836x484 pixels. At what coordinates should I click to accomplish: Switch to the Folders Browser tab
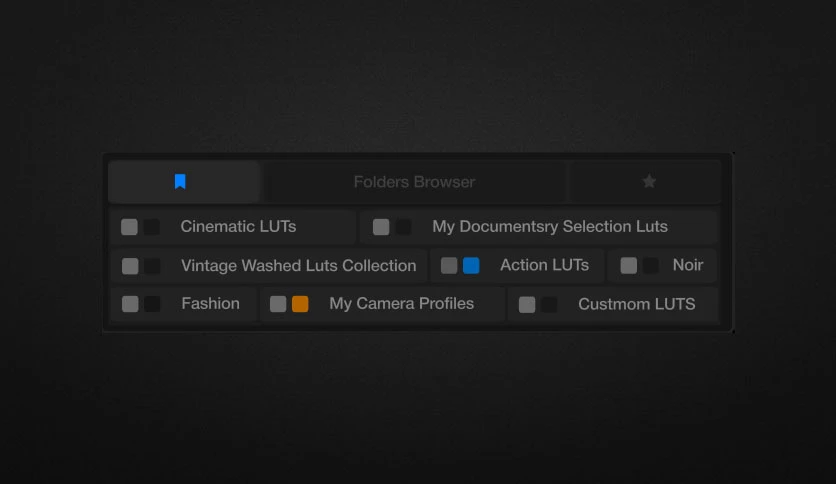coord(414,182)
